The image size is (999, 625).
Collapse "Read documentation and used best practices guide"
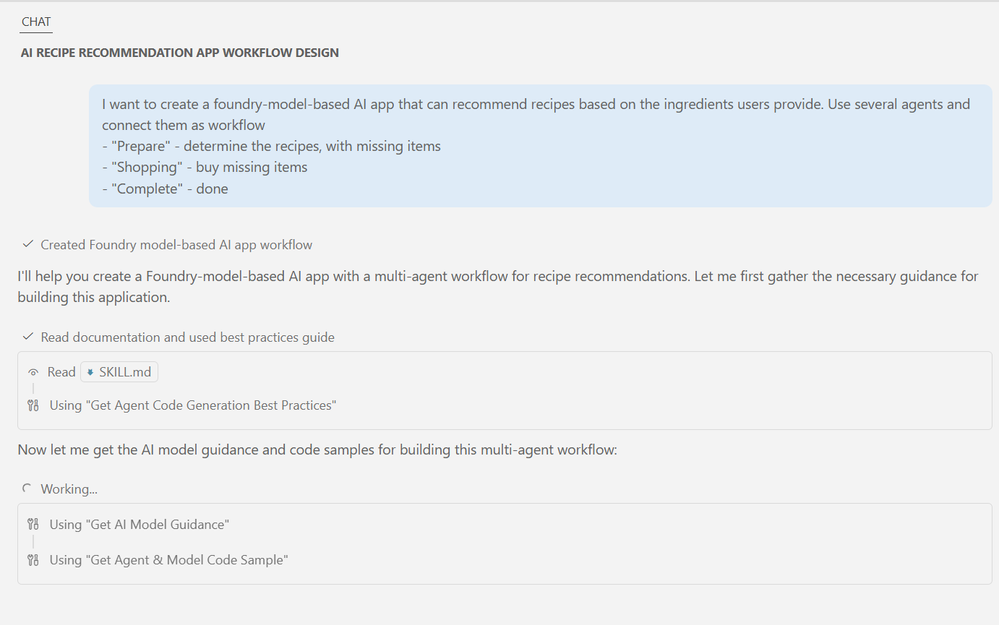[187, 338]
